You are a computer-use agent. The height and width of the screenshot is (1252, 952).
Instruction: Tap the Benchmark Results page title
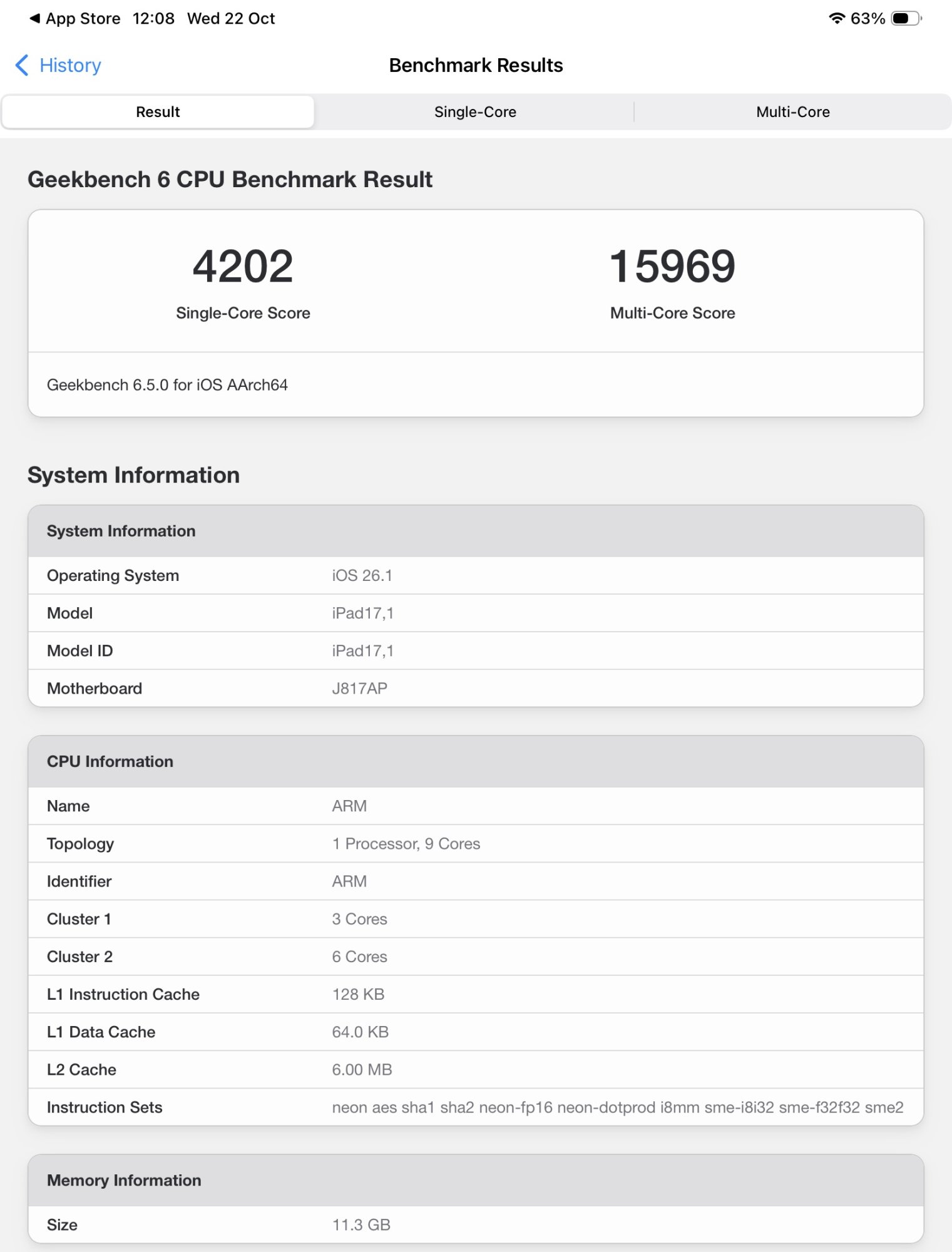[x=476, y=65]
